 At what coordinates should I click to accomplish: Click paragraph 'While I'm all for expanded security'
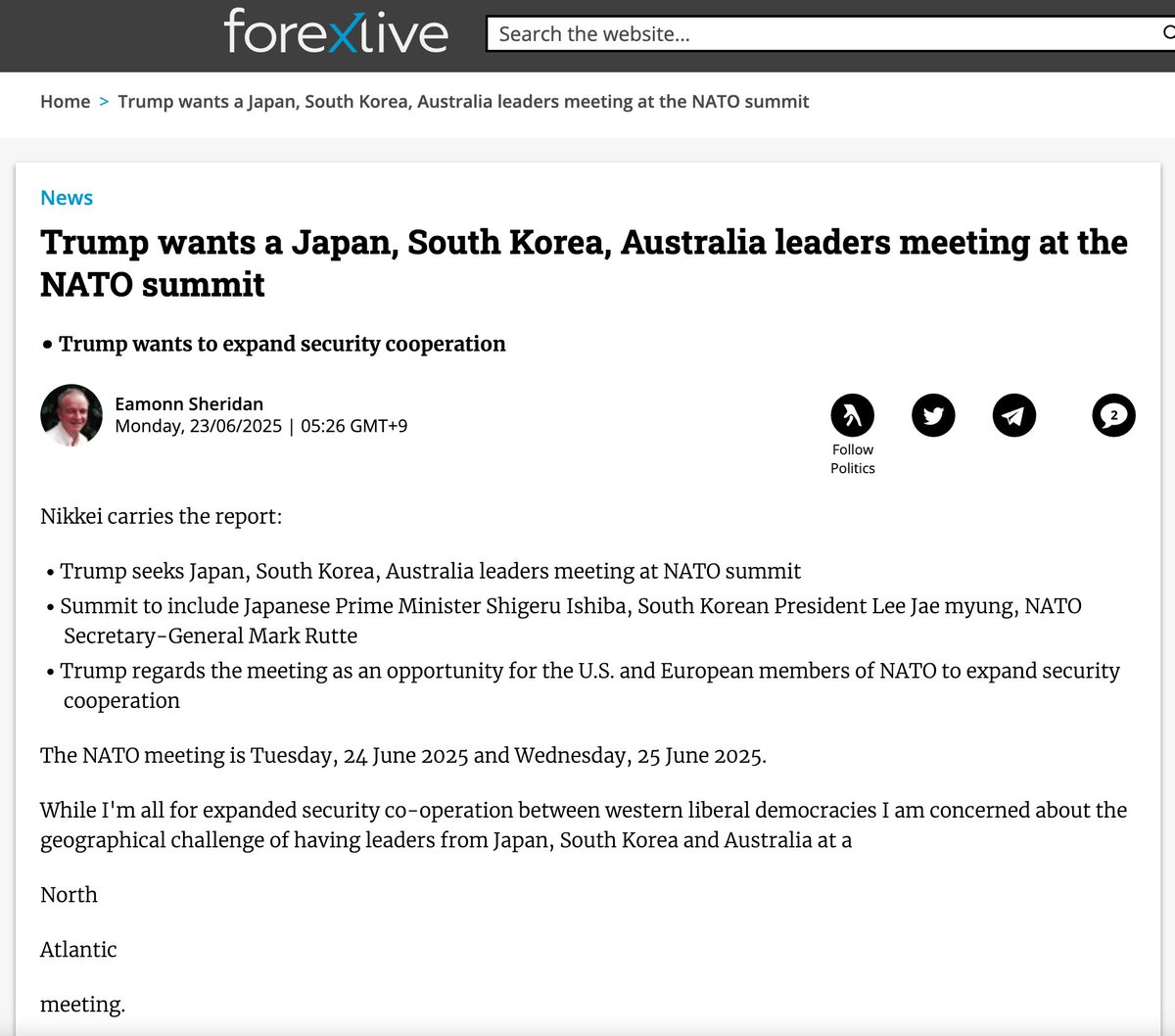click(x=584, y=825)
